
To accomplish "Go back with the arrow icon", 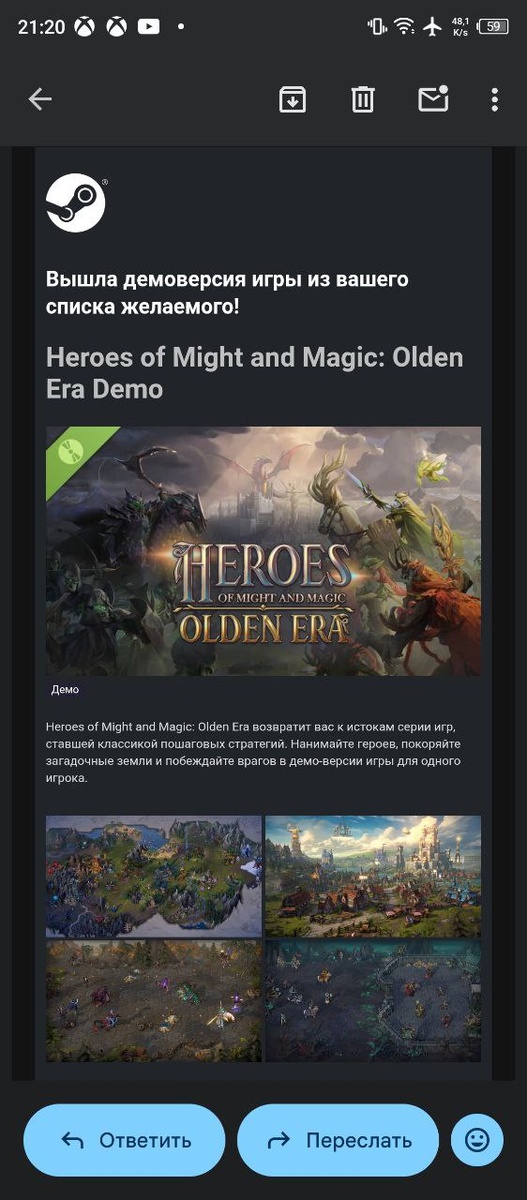I will point(40,99).
